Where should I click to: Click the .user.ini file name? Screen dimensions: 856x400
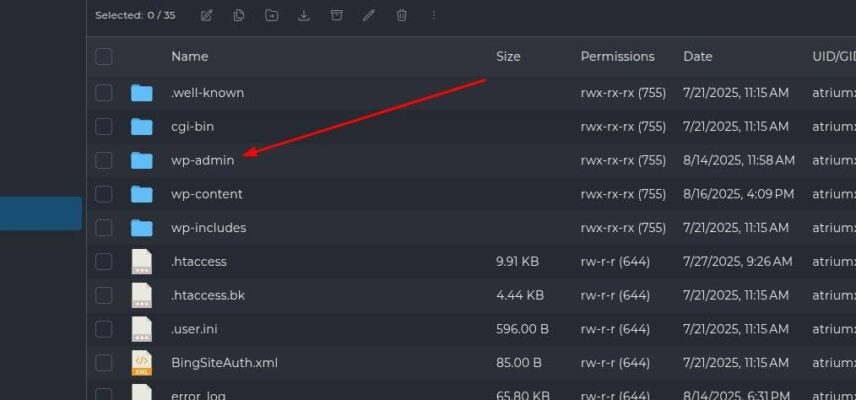(194, 329)
